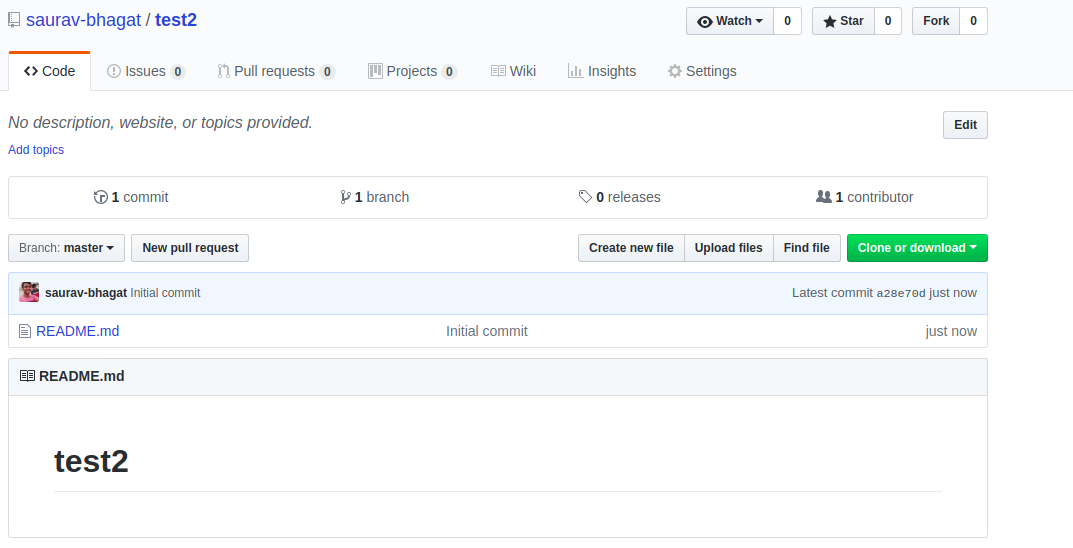Click the repository book icon beside saurav-bhagat
The width and height of the screenshot is (1073, 548).
click(14, 21)
